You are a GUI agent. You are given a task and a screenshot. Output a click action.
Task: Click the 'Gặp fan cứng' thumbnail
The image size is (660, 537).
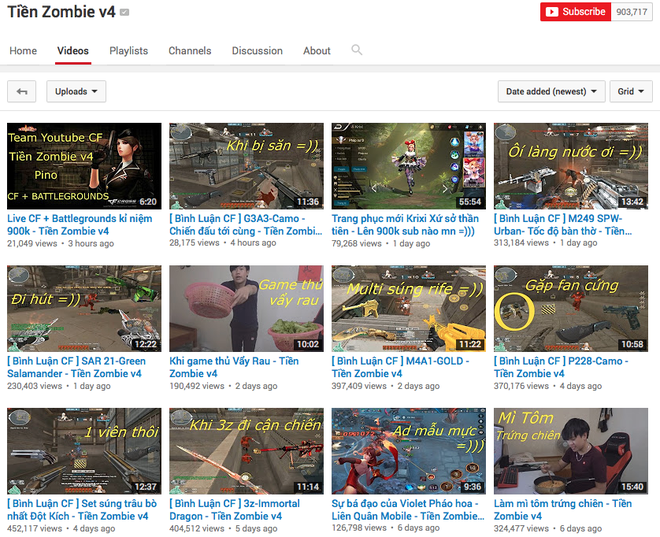click(x=571, y=308)
